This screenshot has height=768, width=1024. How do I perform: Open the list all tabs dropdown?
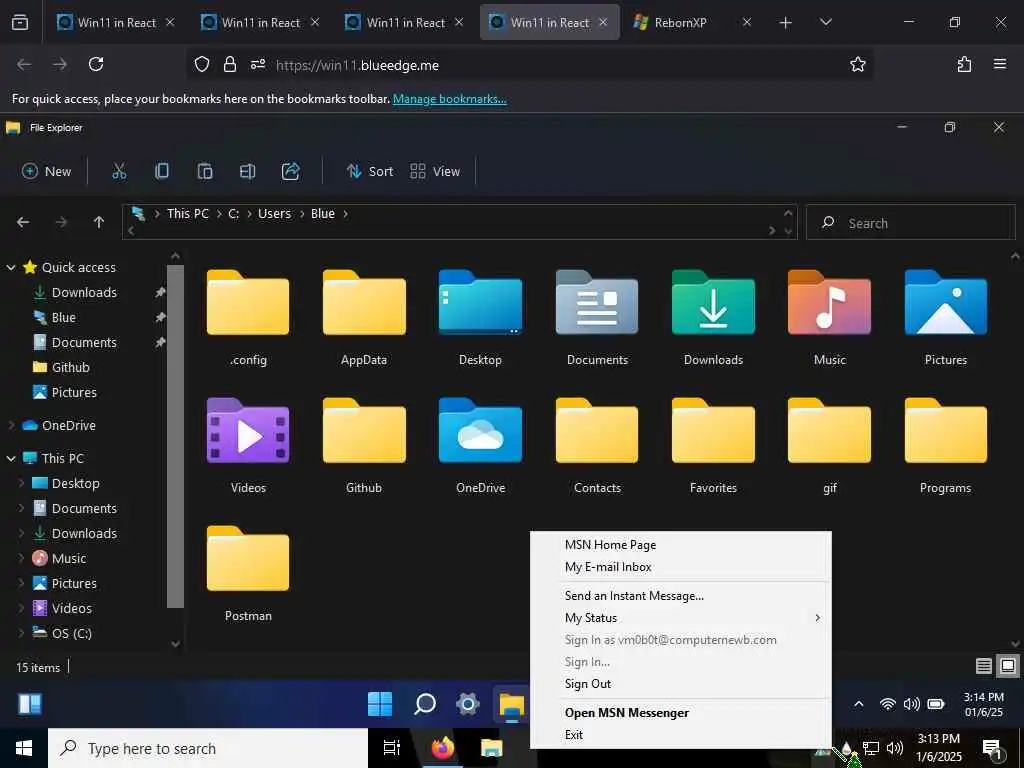[825, 22]
